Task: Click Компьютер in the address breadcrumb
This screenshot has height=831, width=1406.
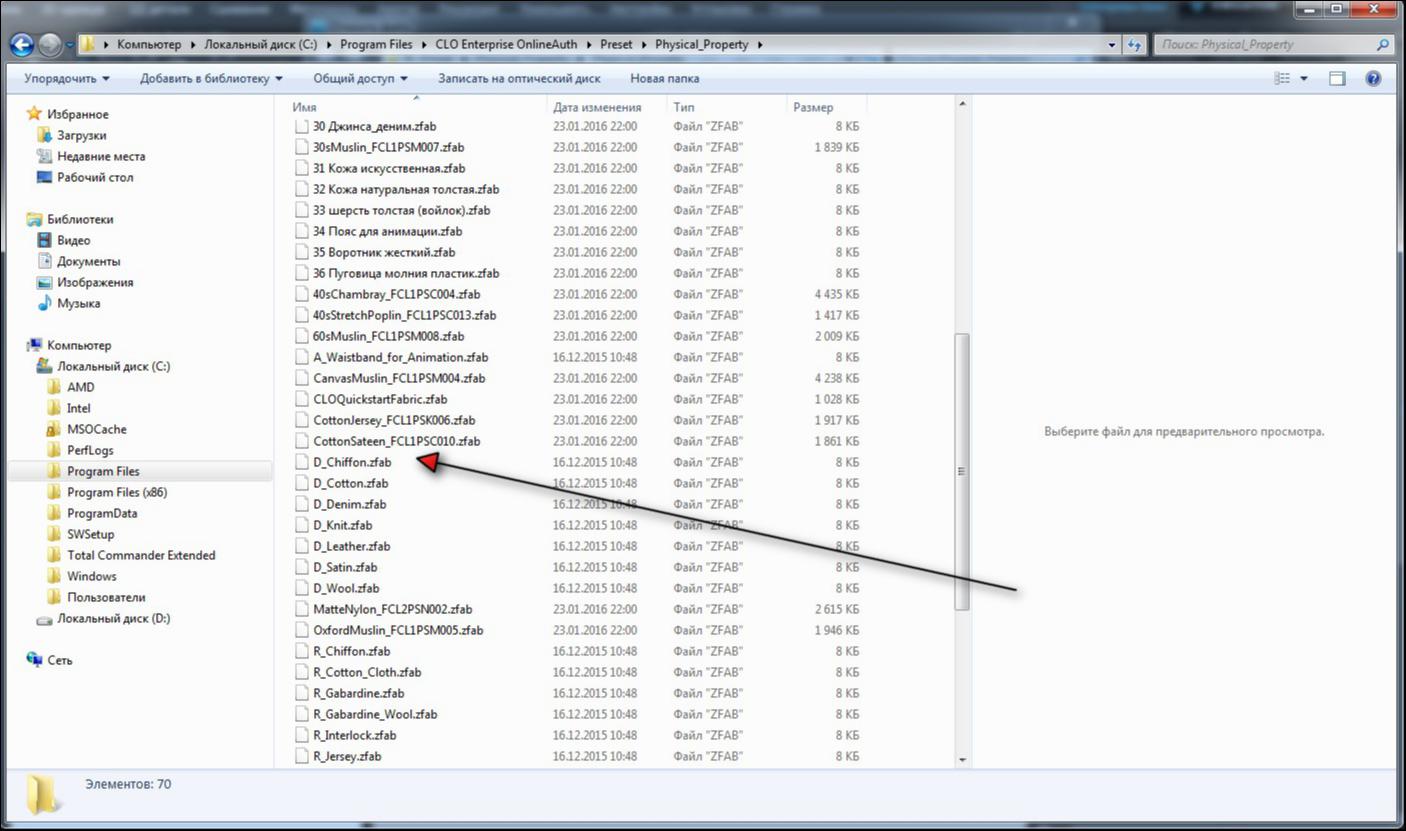Action: click(149, 45)
